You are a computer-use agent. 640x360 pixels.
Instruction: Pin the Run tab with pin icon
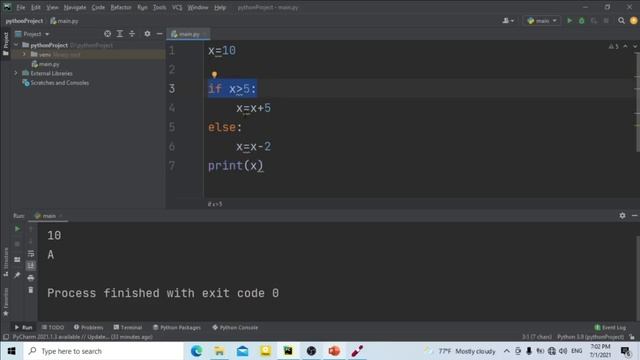click(17, 275)
